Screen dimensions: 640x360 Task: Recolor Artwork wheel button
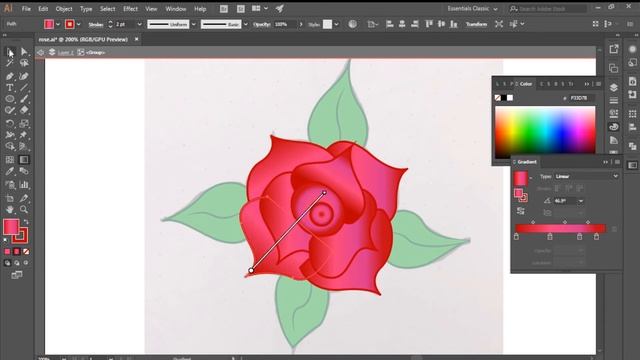[352, 24]
